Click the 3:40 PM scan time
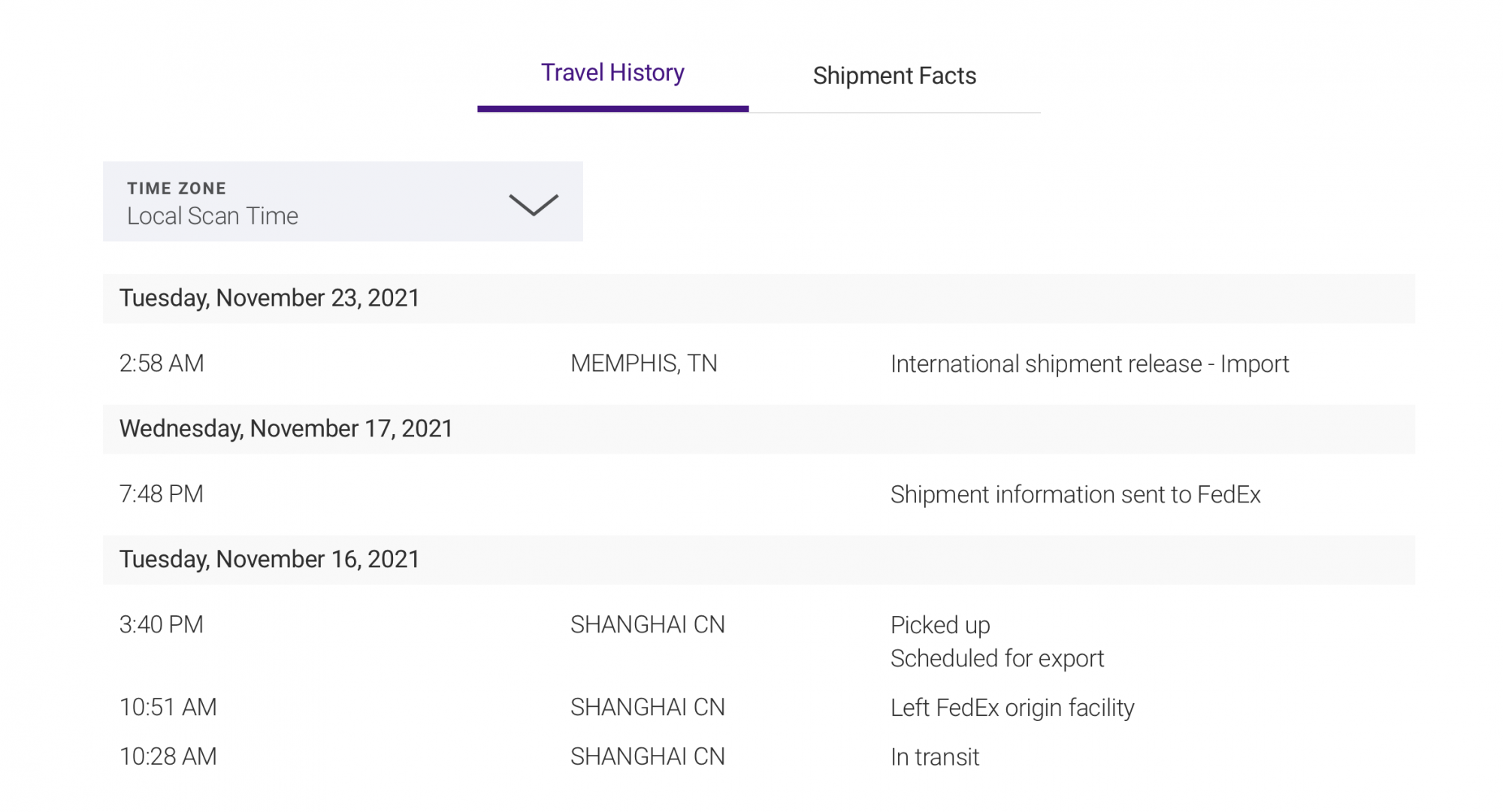This screenshot has height=812, width=1503. pyautogui.click(x=162, y=625)
